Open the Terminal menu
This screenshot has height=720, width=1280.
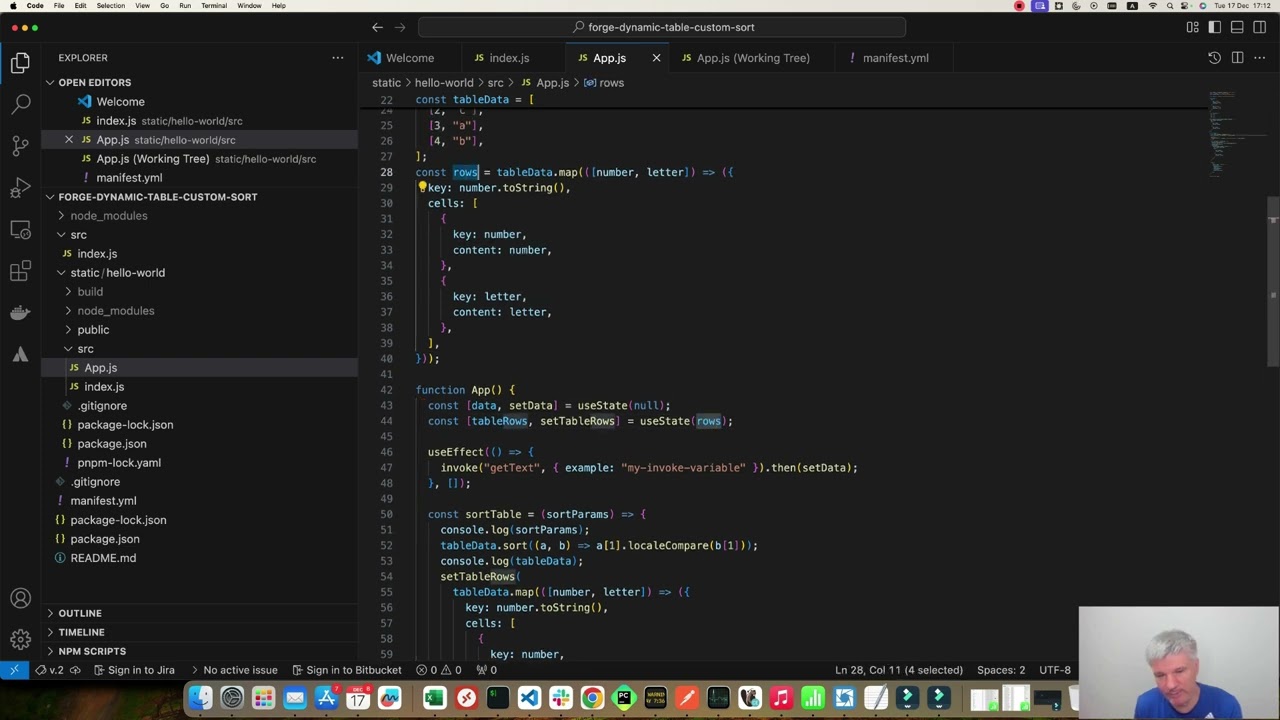point(214,6)
